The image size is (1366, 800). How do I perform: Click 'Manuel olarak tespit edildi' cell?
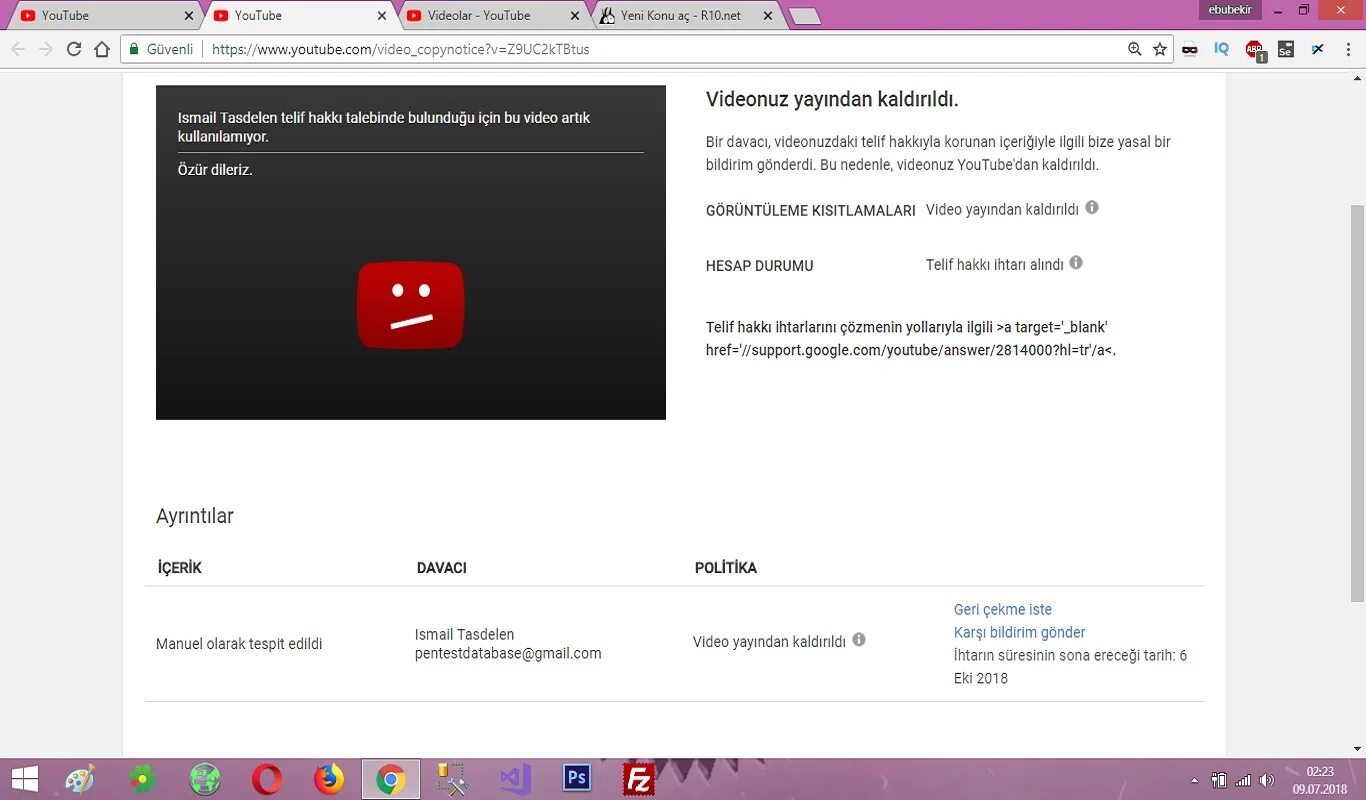tap(239, 644)
